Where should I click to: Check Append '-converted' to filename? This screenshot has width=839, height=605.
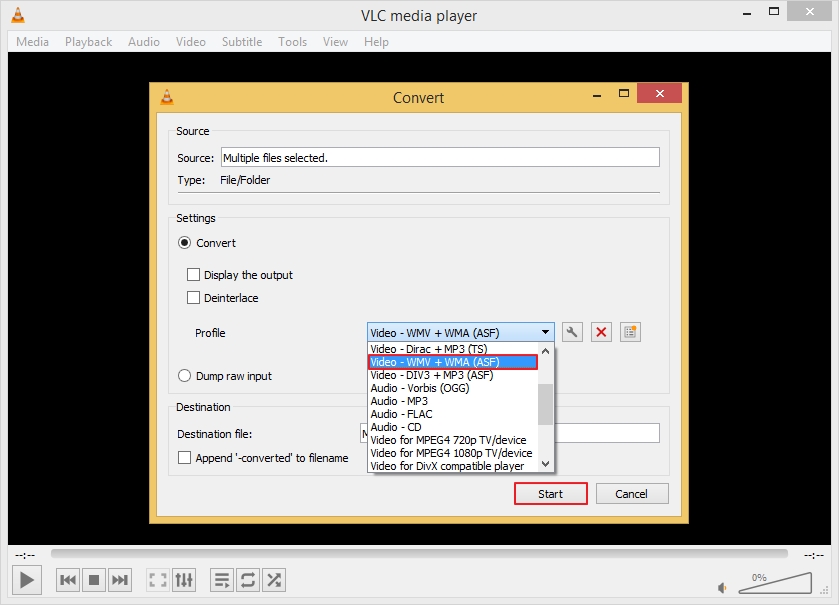[x=184, y=457]
